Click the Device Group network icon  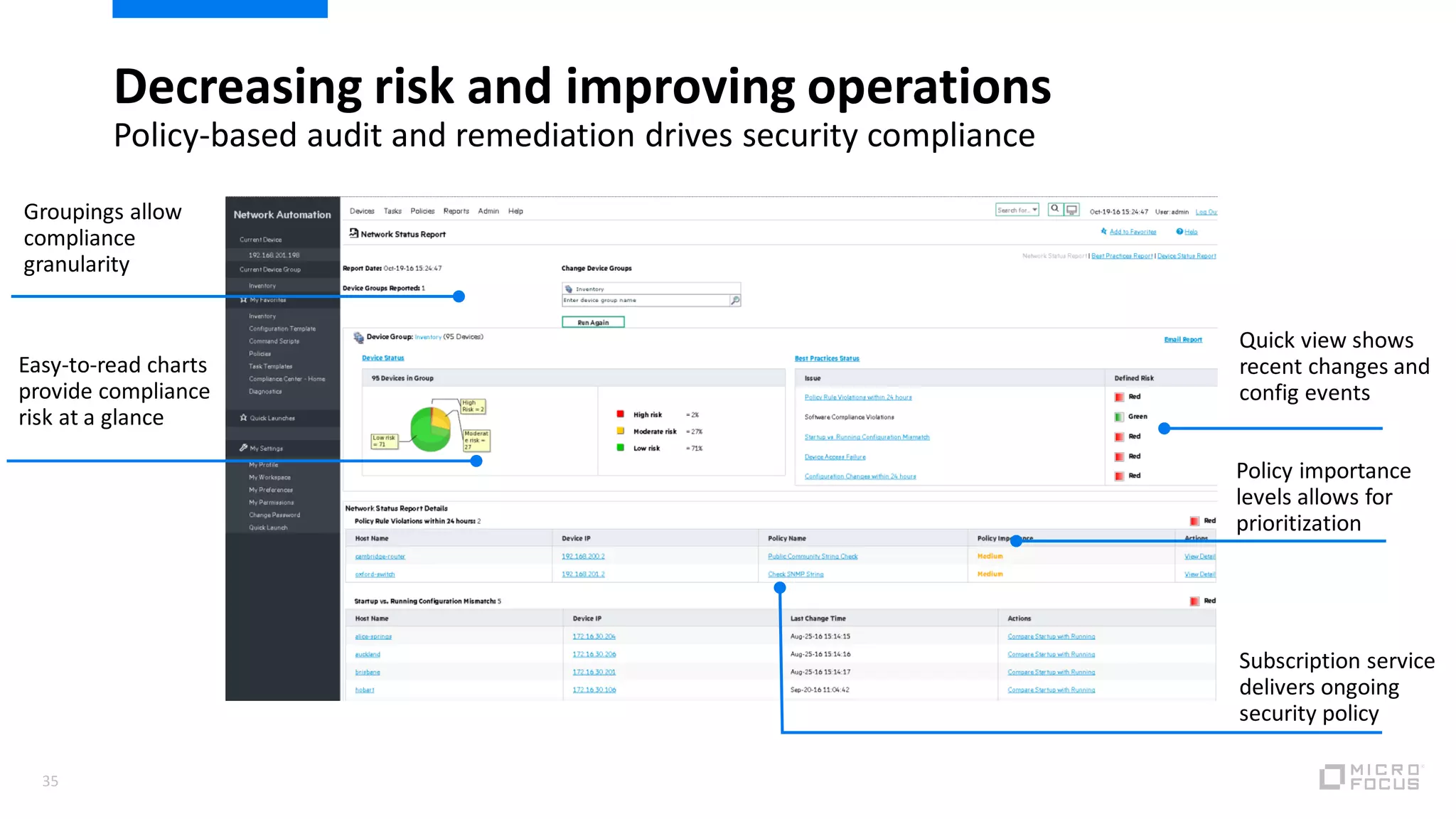(358, 337)
